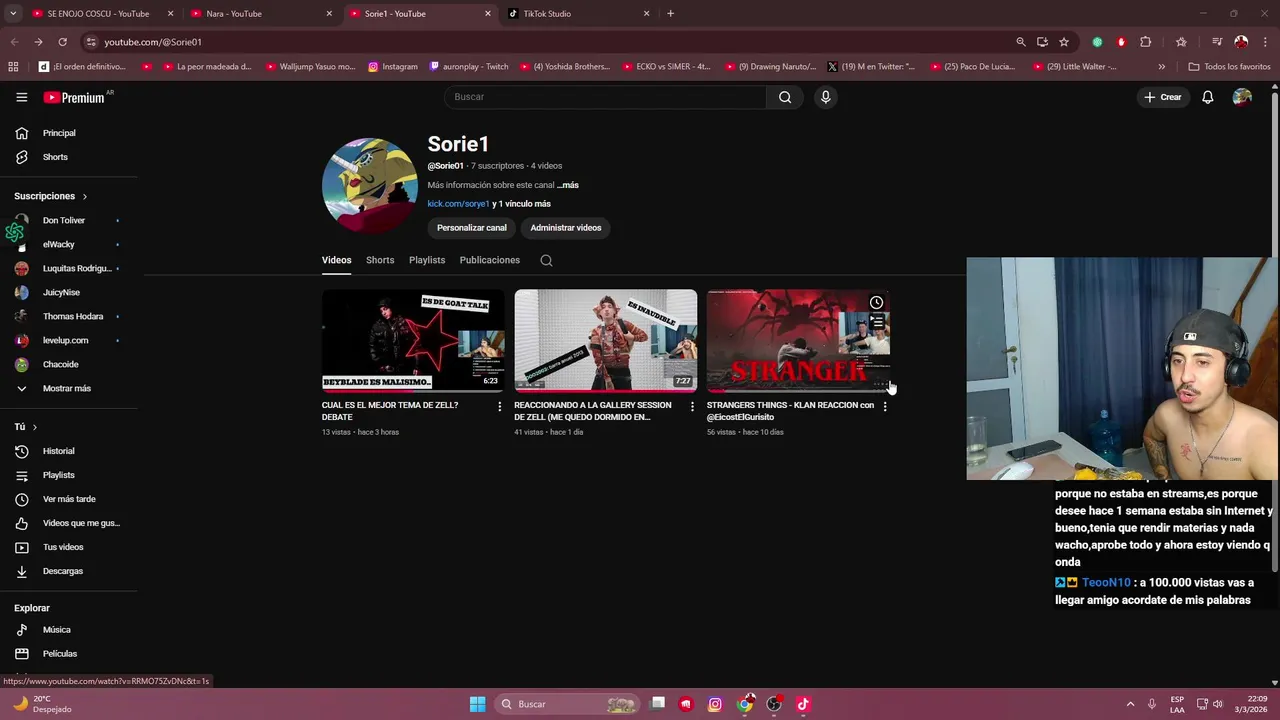Search within channel using magnifier icon
Screen dimensions: 1280x720
[x=546, y=260]
